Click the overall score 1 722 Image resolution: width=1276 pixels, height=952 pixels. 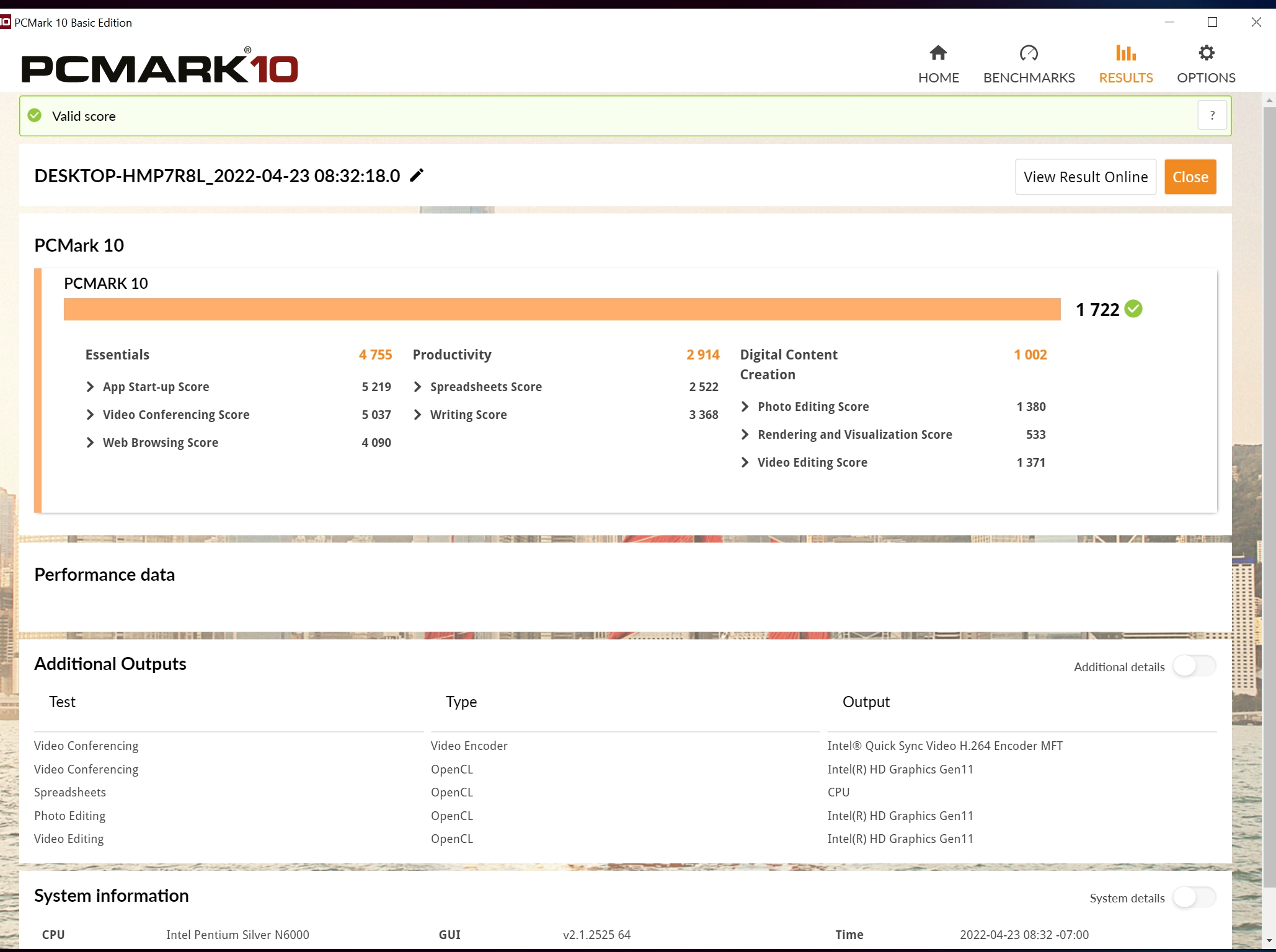click(1097, 309)
